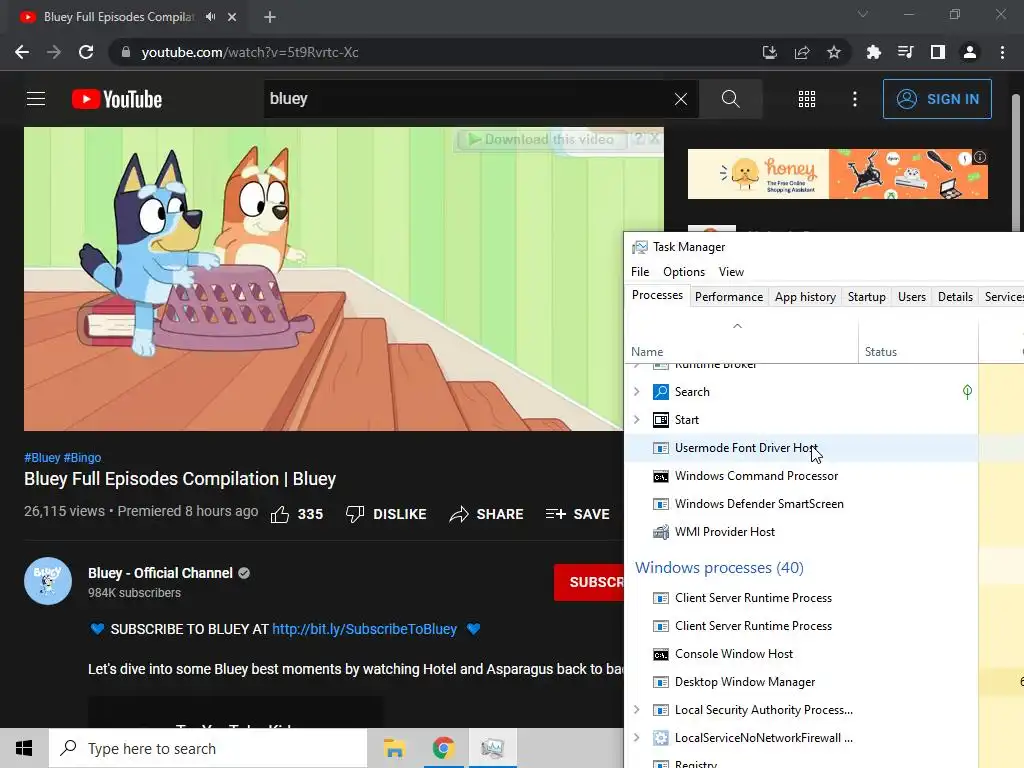The image size is (1024, 768).
Task: Expand LocalServiceNoNetworkFirewall row
Action: tap(637, 738)
